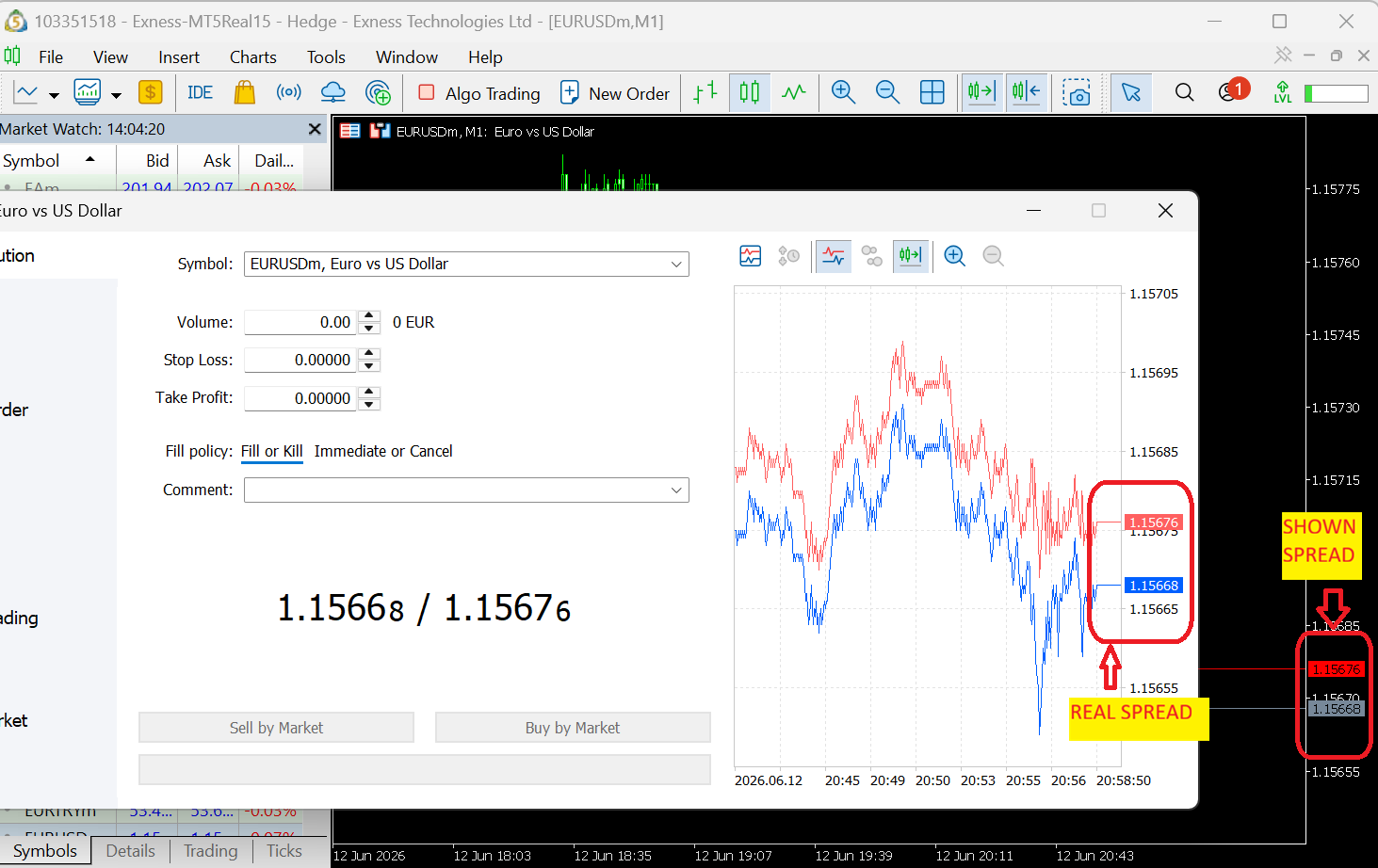Click the Take Profit input field
Image resolution: width=1378 pixels, height=868 pixels.
pos(300,399)
